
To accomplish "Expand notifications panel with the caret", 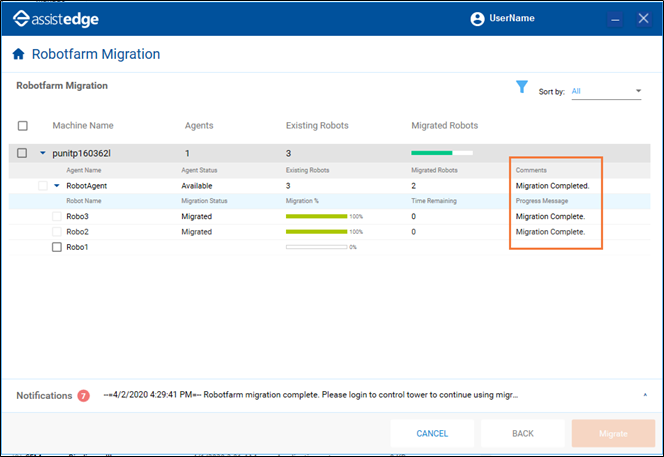I will click(x=644, y=396).
